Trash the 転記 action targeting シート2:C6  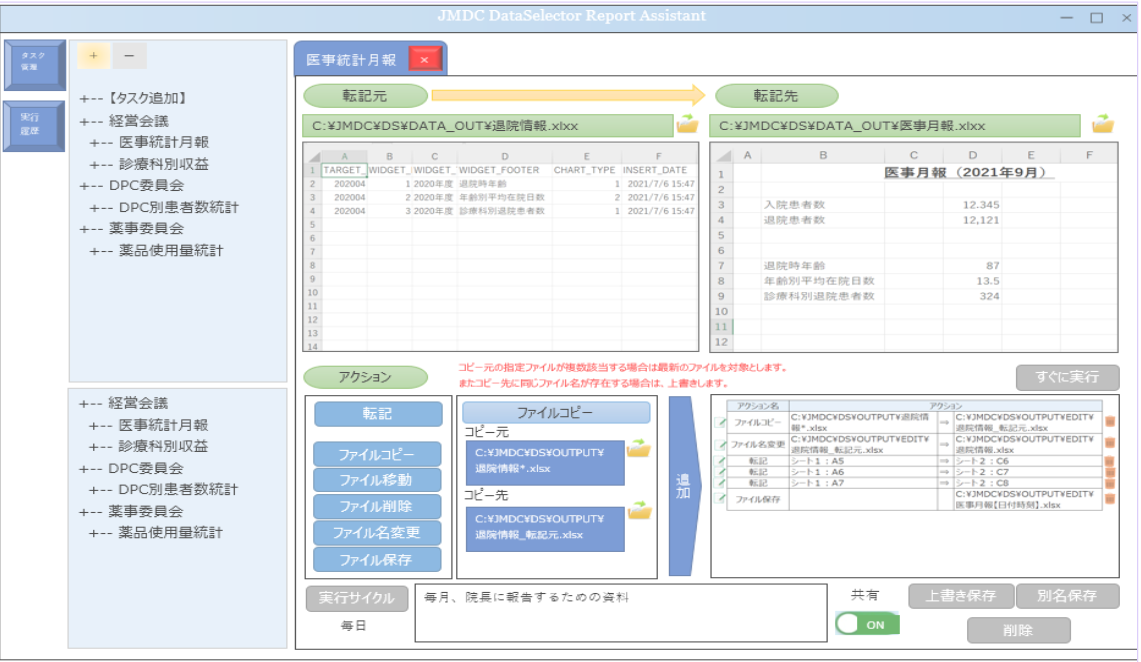tap(1110, 460)
